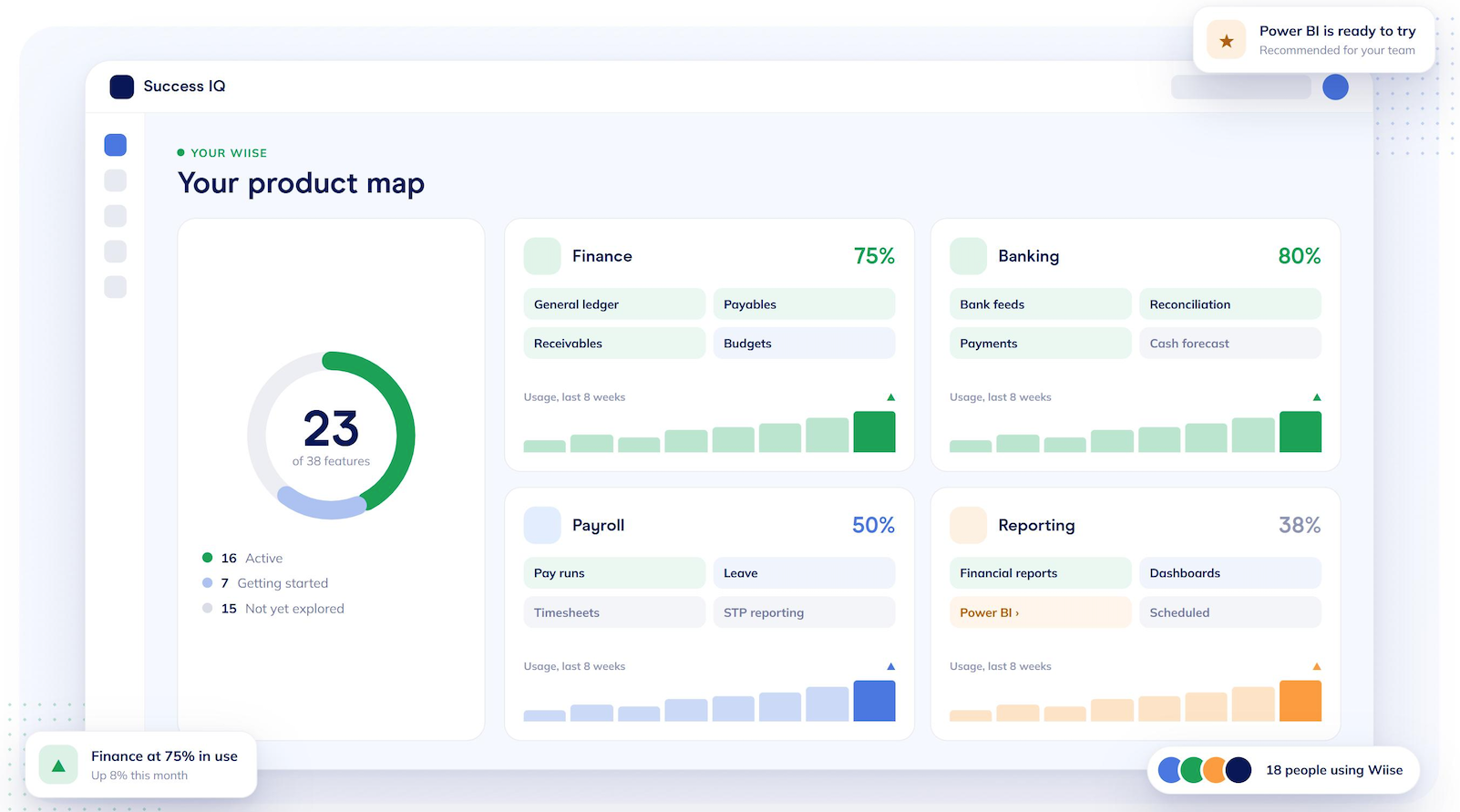Click the 38% value on Reporting card
The image size is (1460, 812).
[1300, 525]
